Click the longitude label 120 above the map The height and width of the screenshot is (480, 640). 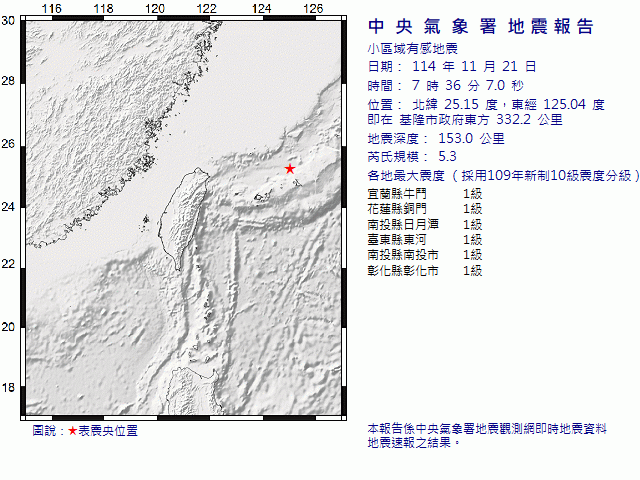155,9
